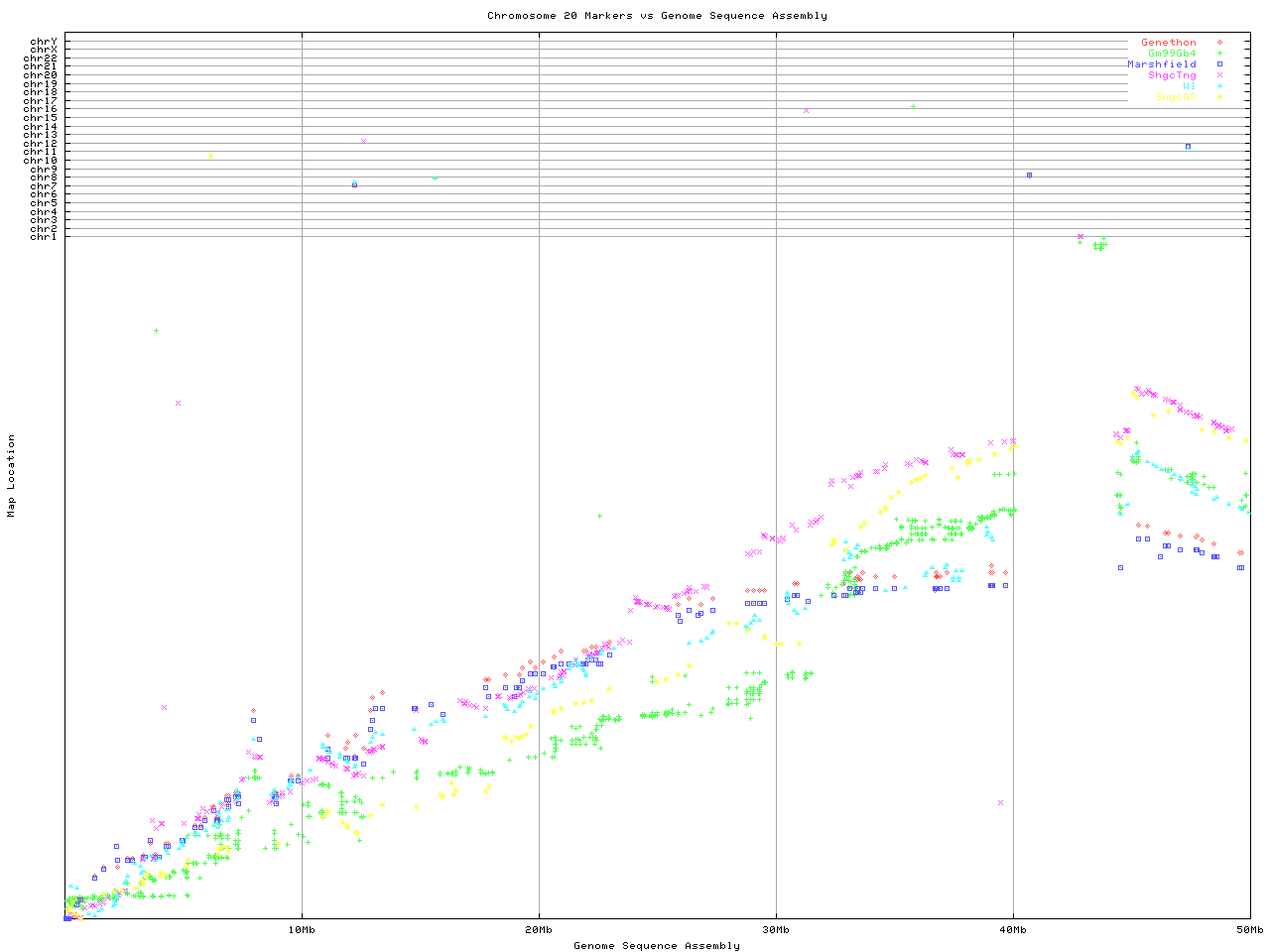Click the red Genethon diamond legend marker
Viewport: 1270px width, 952px height.
click(1219, 43)
